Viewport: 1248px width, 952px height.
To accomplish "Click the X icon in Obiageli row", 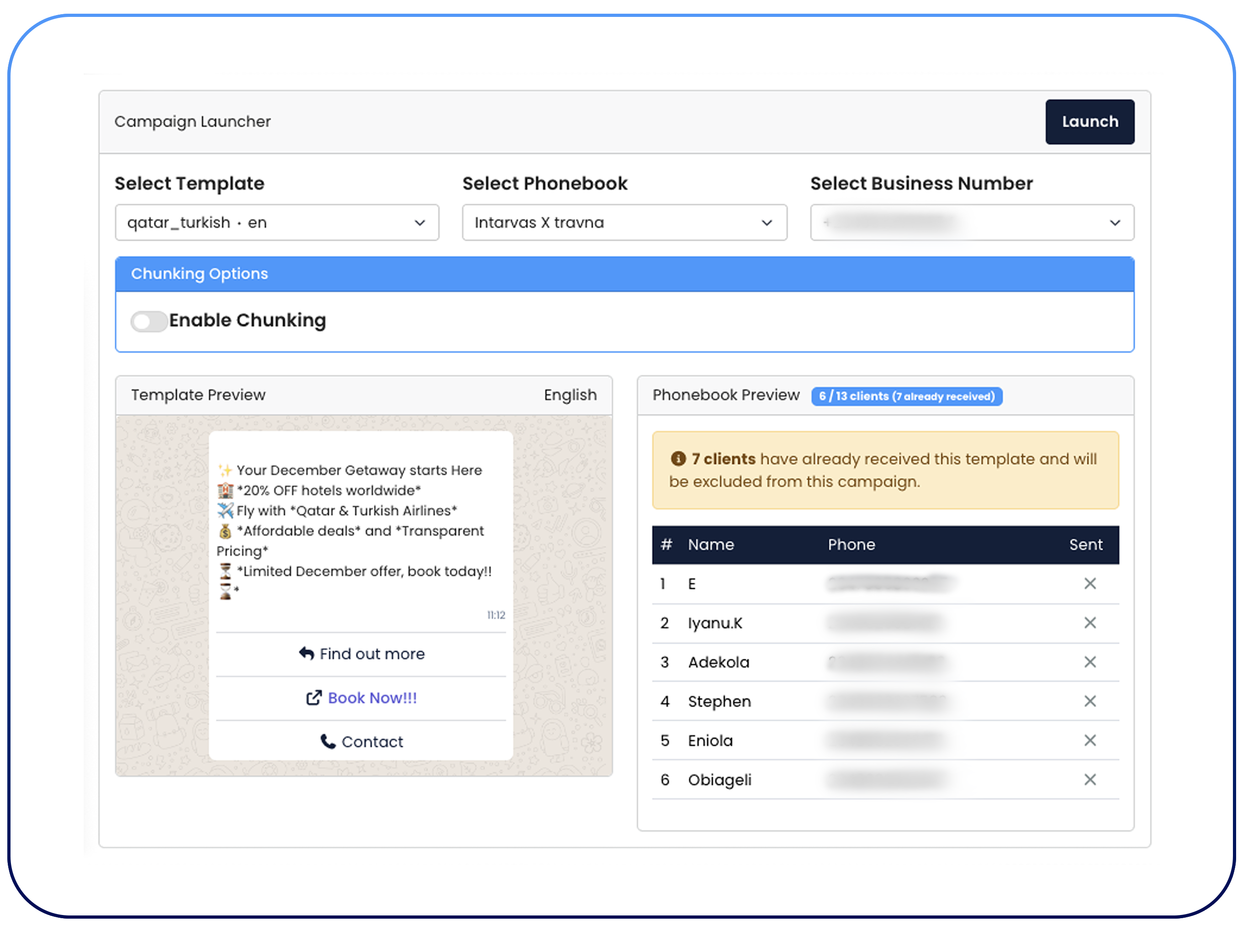I will pos(1089,780).
